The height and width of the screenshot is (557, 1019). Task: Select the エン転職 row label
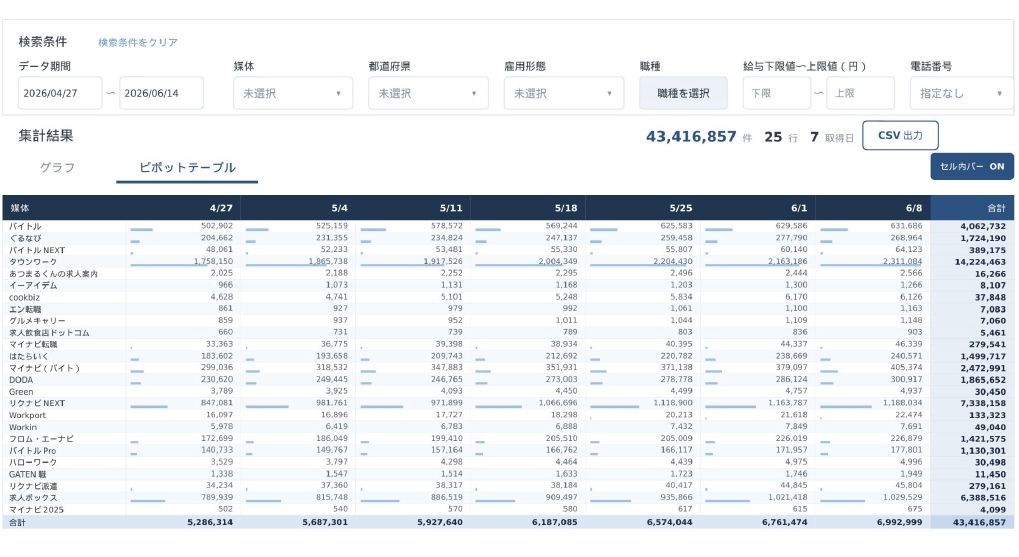25,309
